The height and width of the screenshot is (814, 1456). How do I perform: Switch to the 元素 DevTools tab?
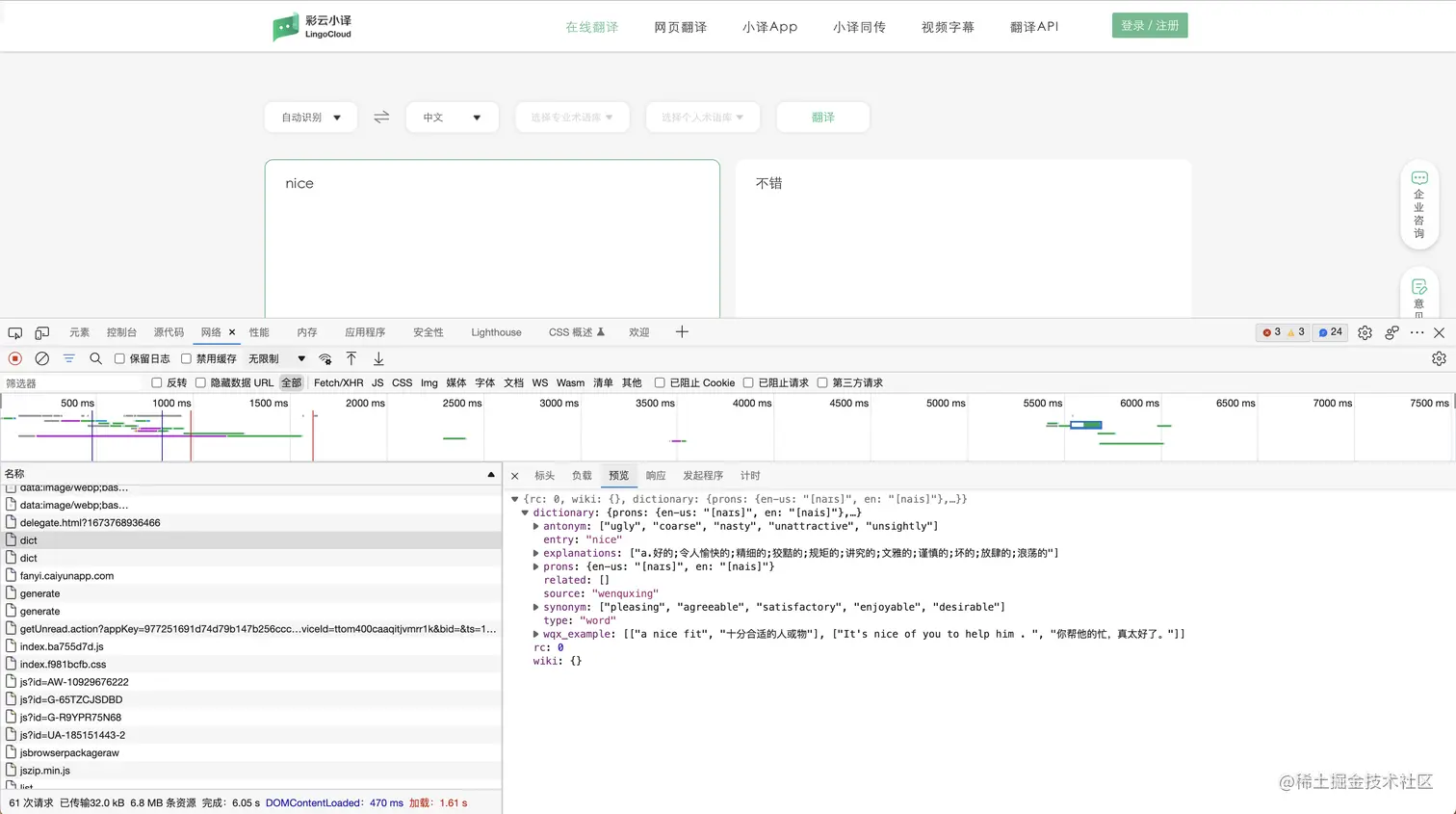(x=79, y=332)
